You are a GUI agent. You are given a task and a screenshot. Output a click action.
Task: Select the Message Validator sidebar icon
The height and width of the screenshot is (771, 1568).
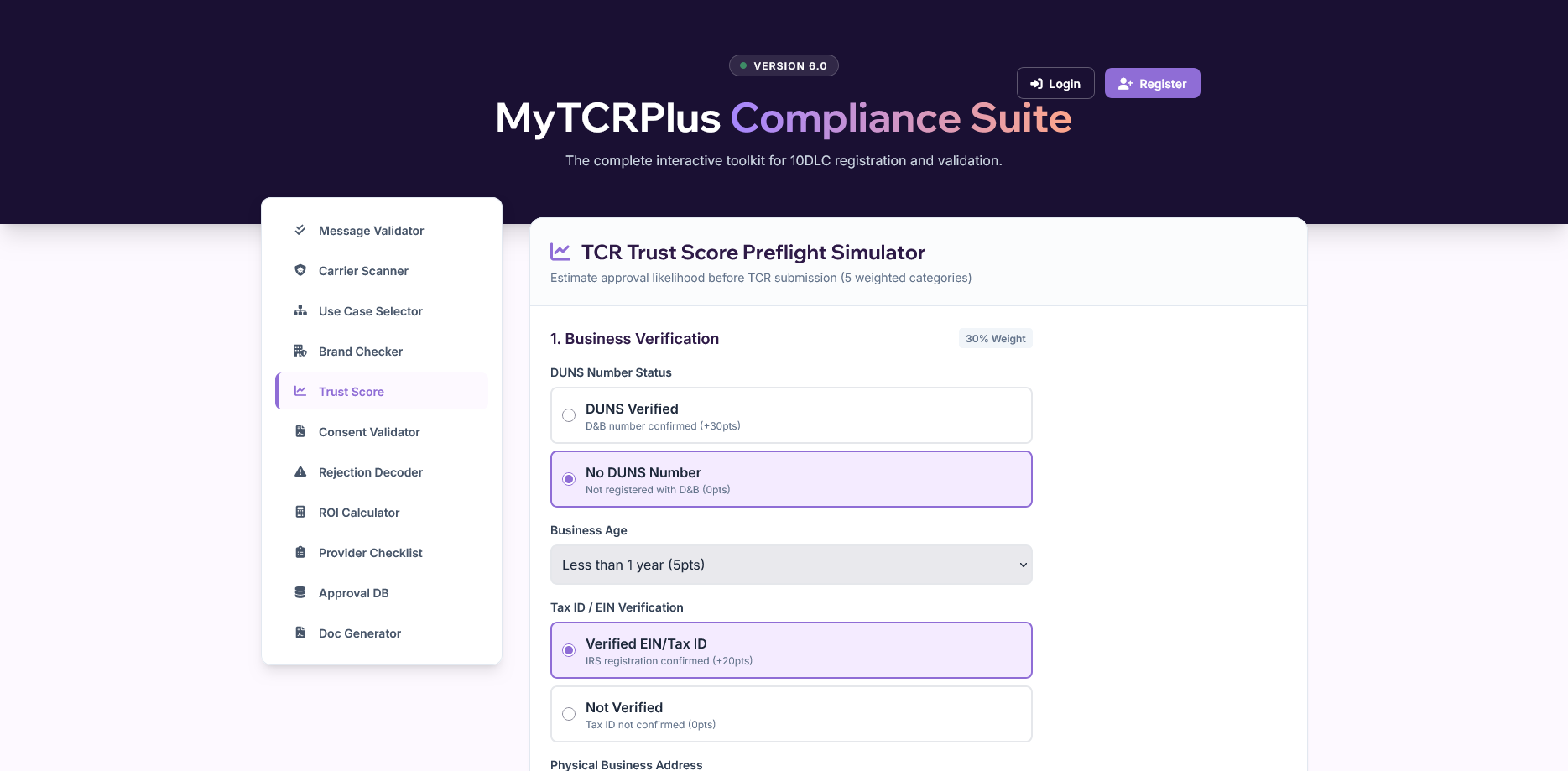tap(300, 230)
